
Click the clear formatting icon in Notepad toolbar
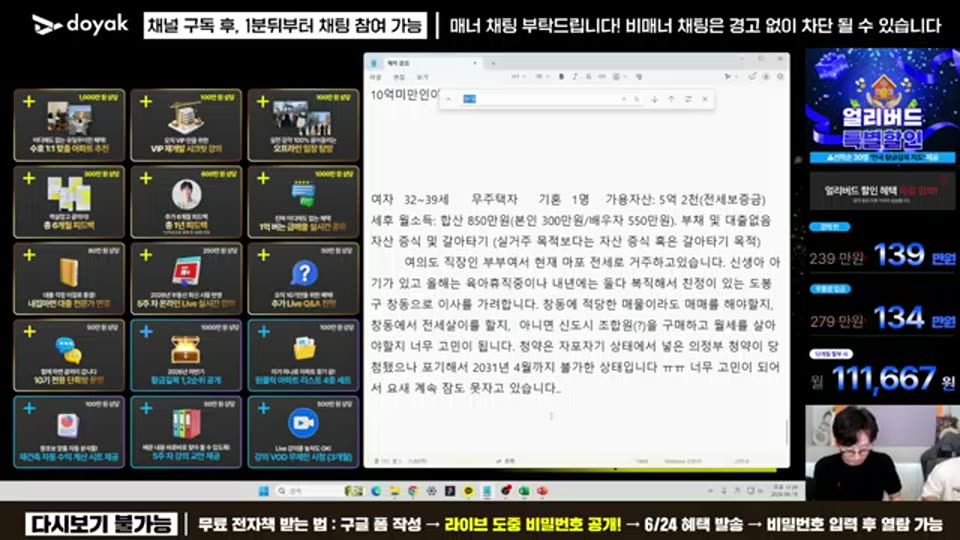639,77
